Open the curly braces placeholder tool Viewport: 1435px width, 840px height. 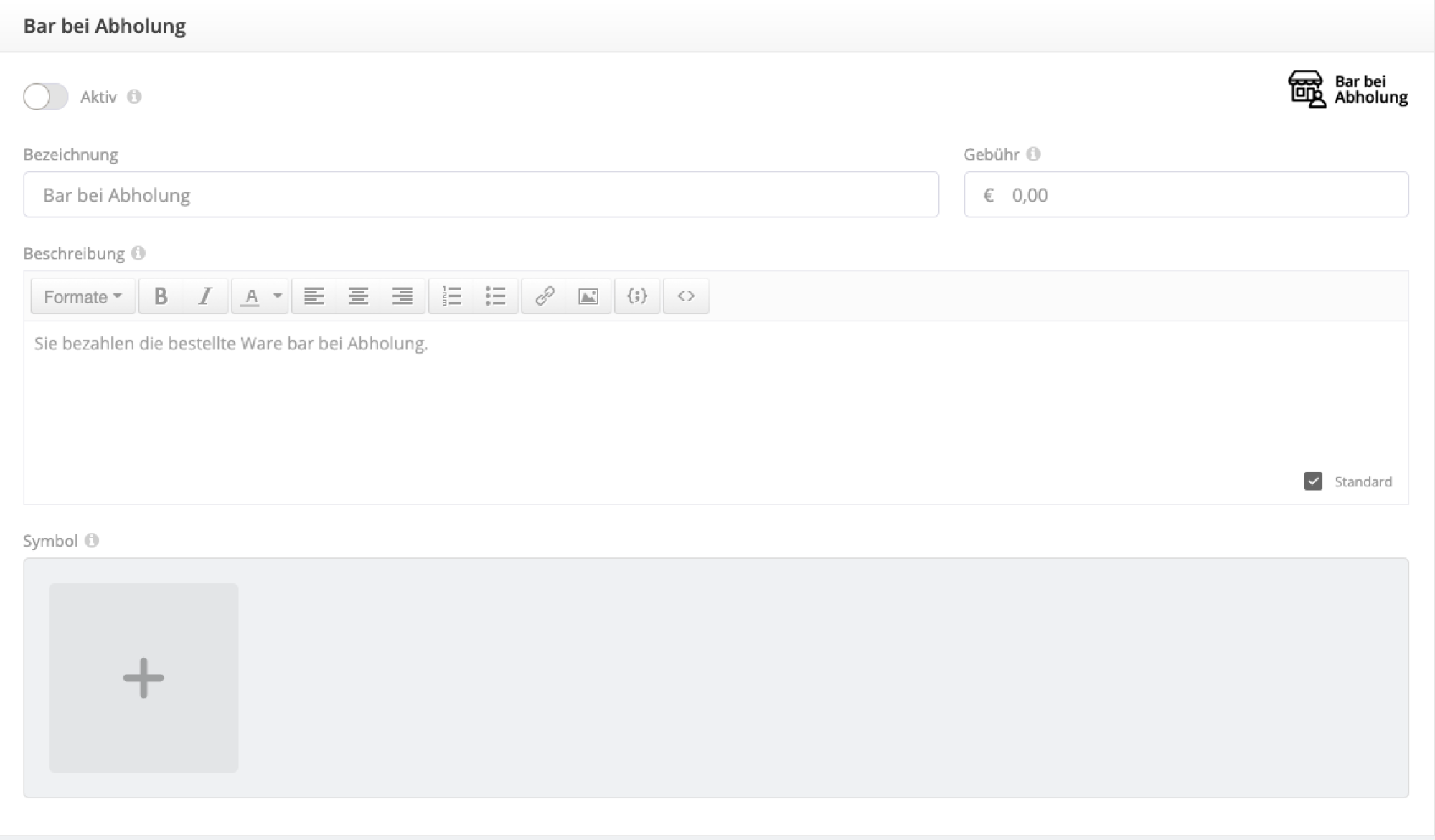[637, 296]
